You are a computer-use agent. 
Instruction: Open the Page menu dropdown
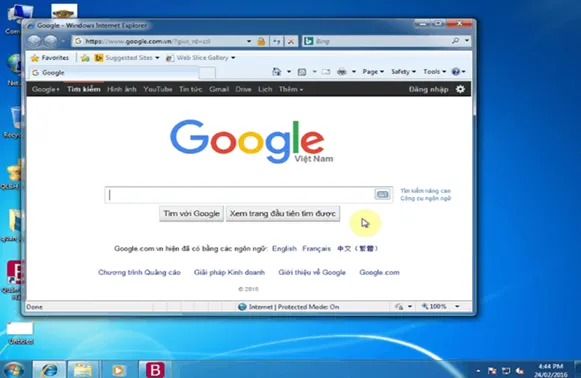pyautogui.click(x=373, y=72)
